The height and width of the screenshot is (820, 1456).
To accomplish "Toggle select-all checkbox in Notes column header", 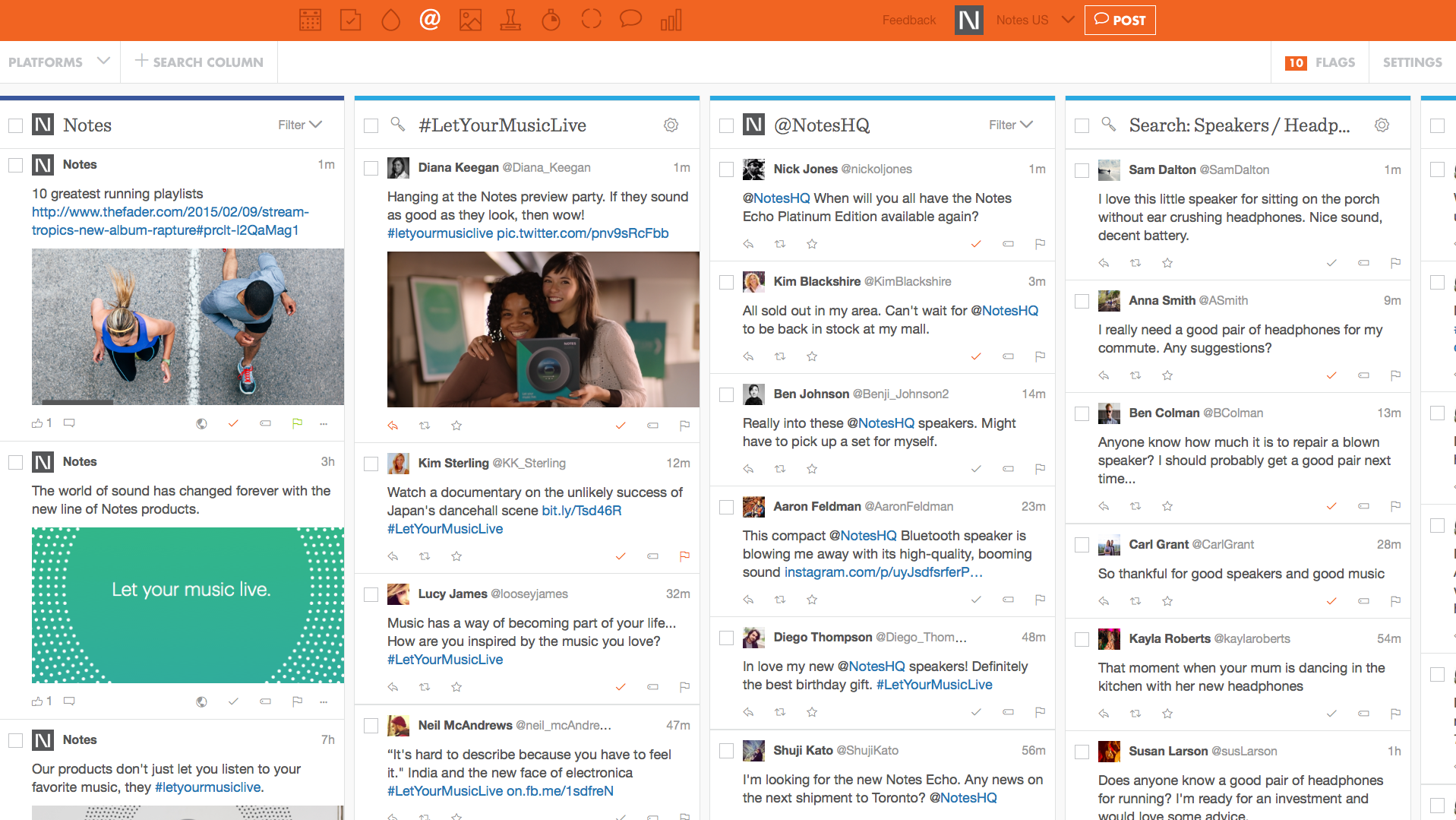I will point(16,125).
